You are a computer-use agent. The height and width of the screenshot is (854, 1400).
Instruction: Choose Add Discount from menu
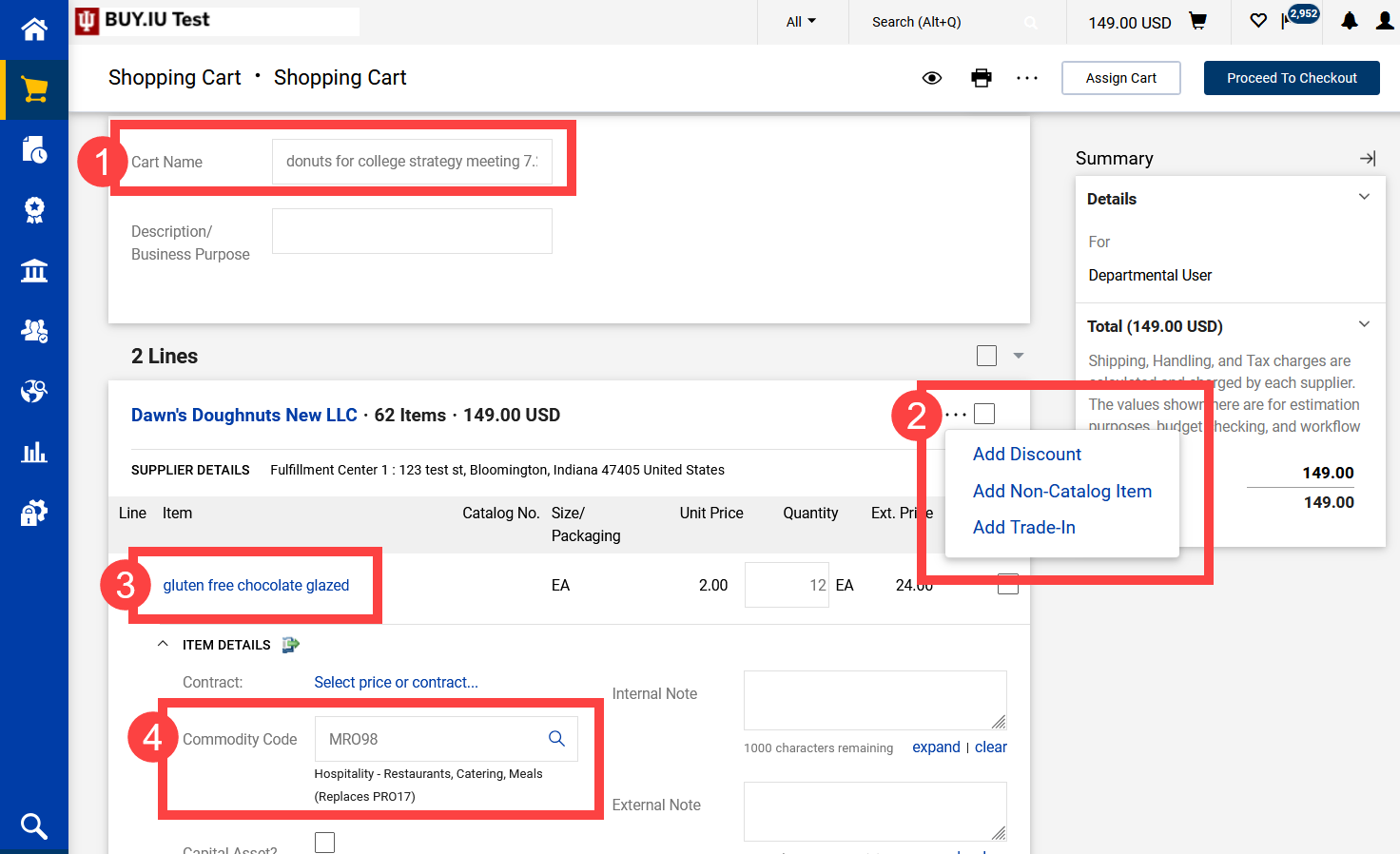[x=1027, y=455]
